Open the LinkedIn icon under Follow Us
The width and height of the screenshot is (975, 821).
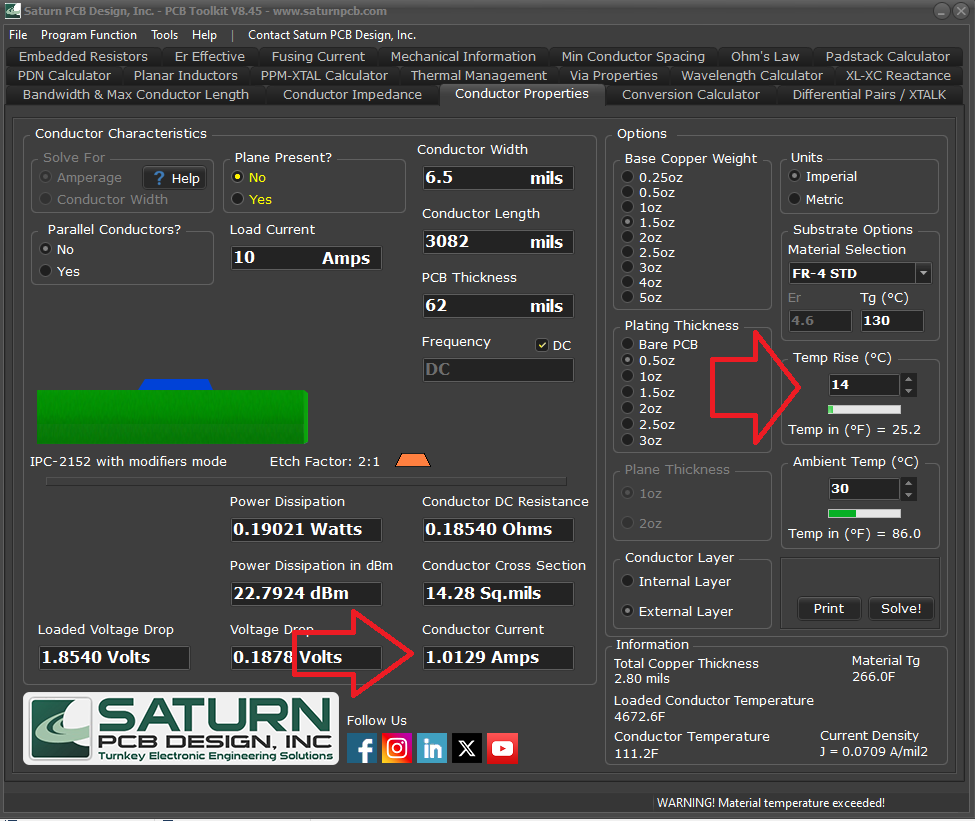[432, 748]
